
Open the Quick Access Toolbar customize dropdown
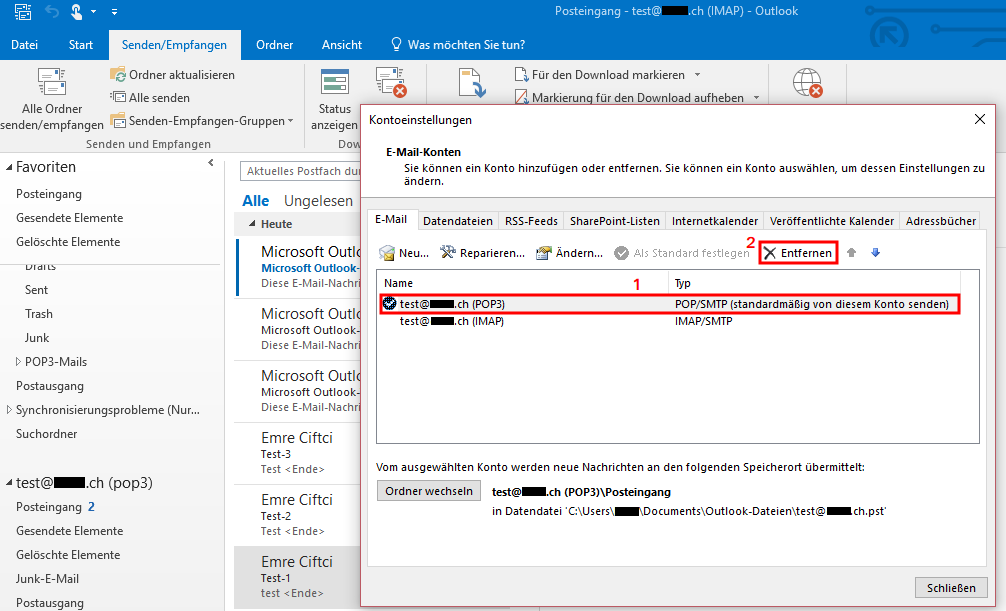[114, 12]
